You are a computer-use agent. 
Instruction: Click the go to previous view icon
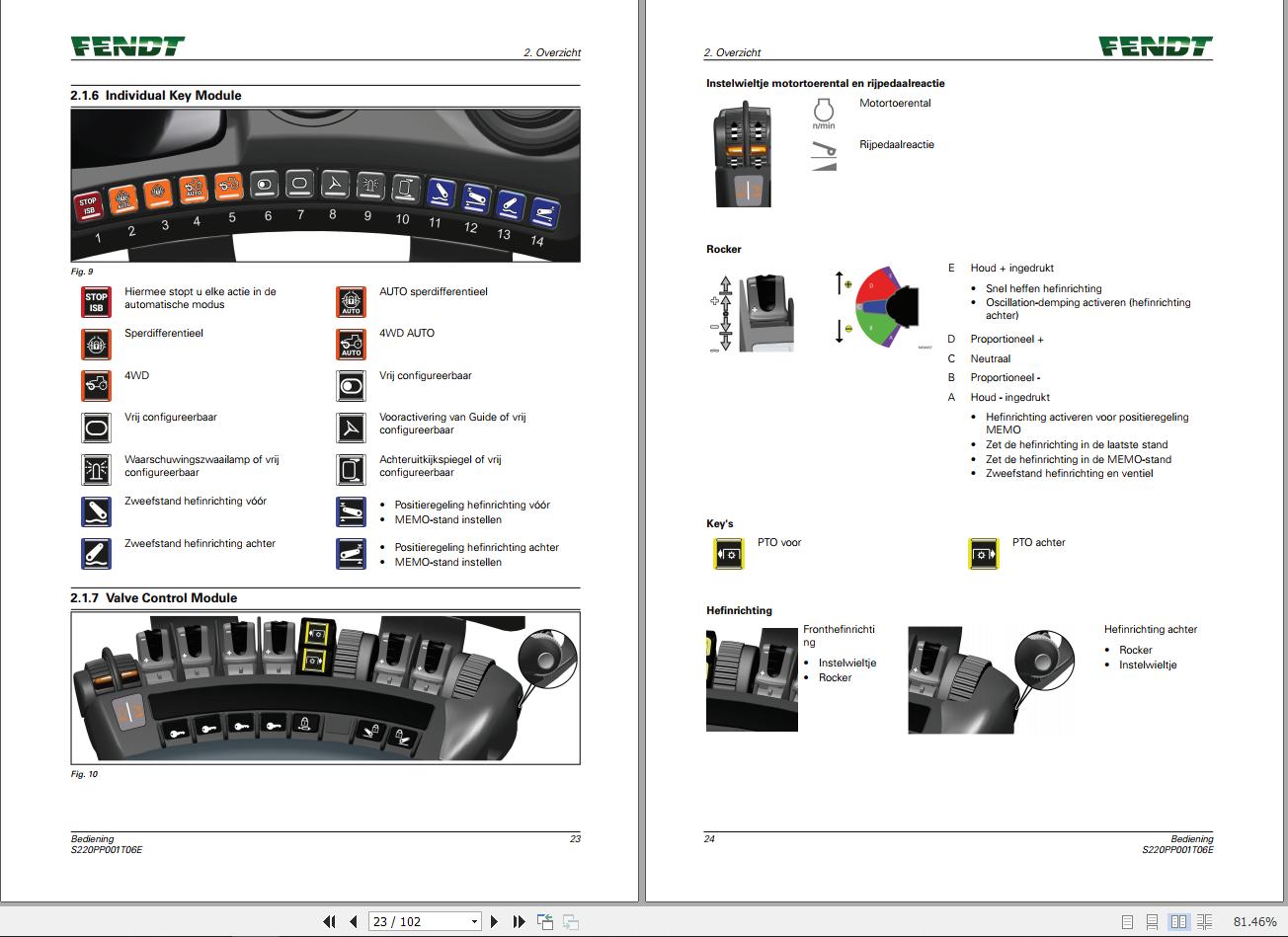[545, 921]
